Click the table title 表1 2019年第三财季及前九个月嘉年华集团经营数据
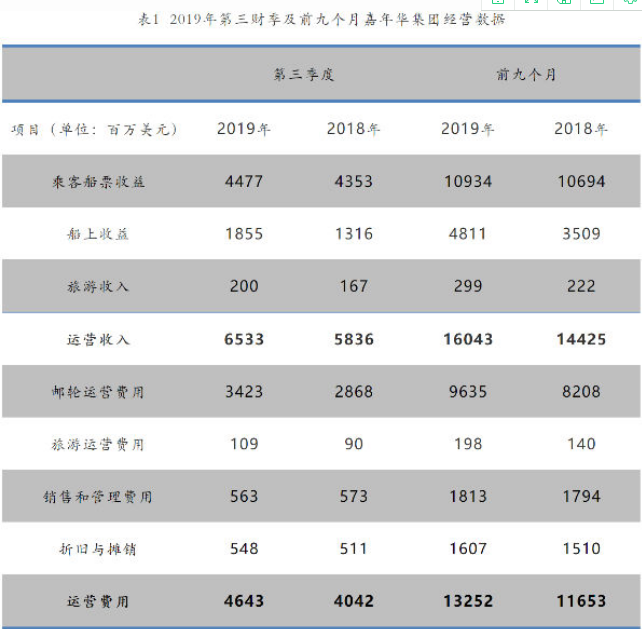Screen dimensions: 642x629 [x=321, y=19]
